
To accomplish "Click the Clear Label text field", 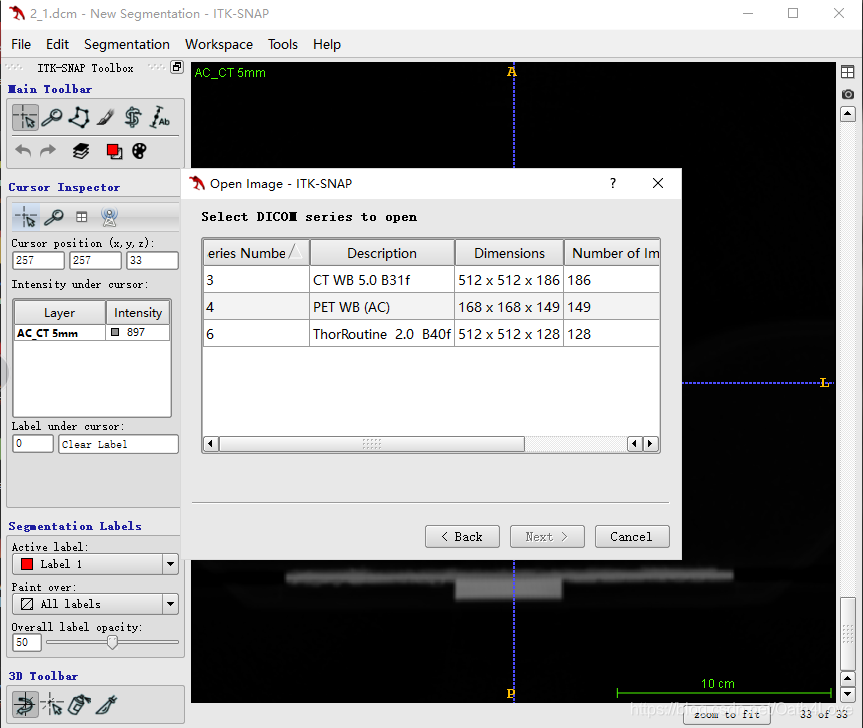I will click(118, 444).
